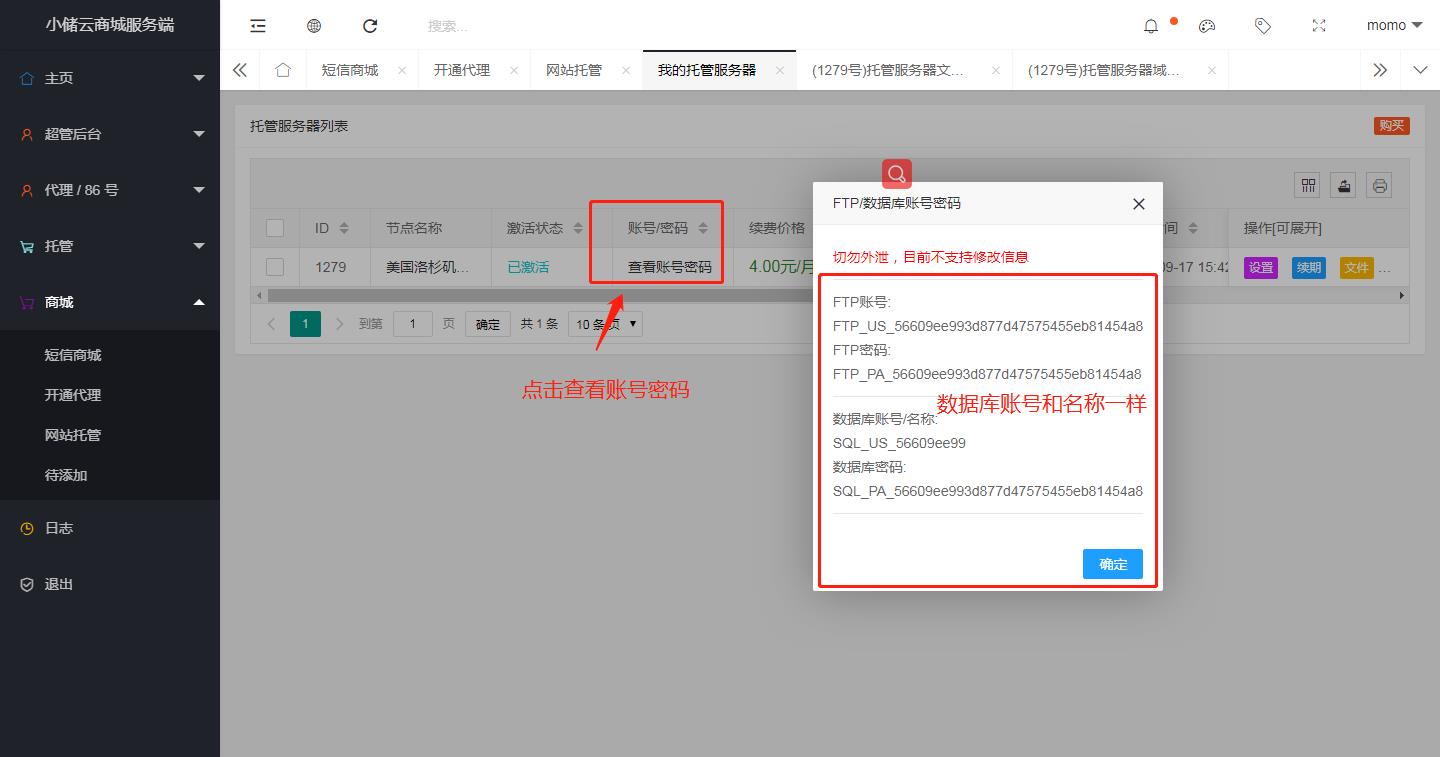
Task: Check the row checkbox for ID 1279
Action: (x=275, y=267)
